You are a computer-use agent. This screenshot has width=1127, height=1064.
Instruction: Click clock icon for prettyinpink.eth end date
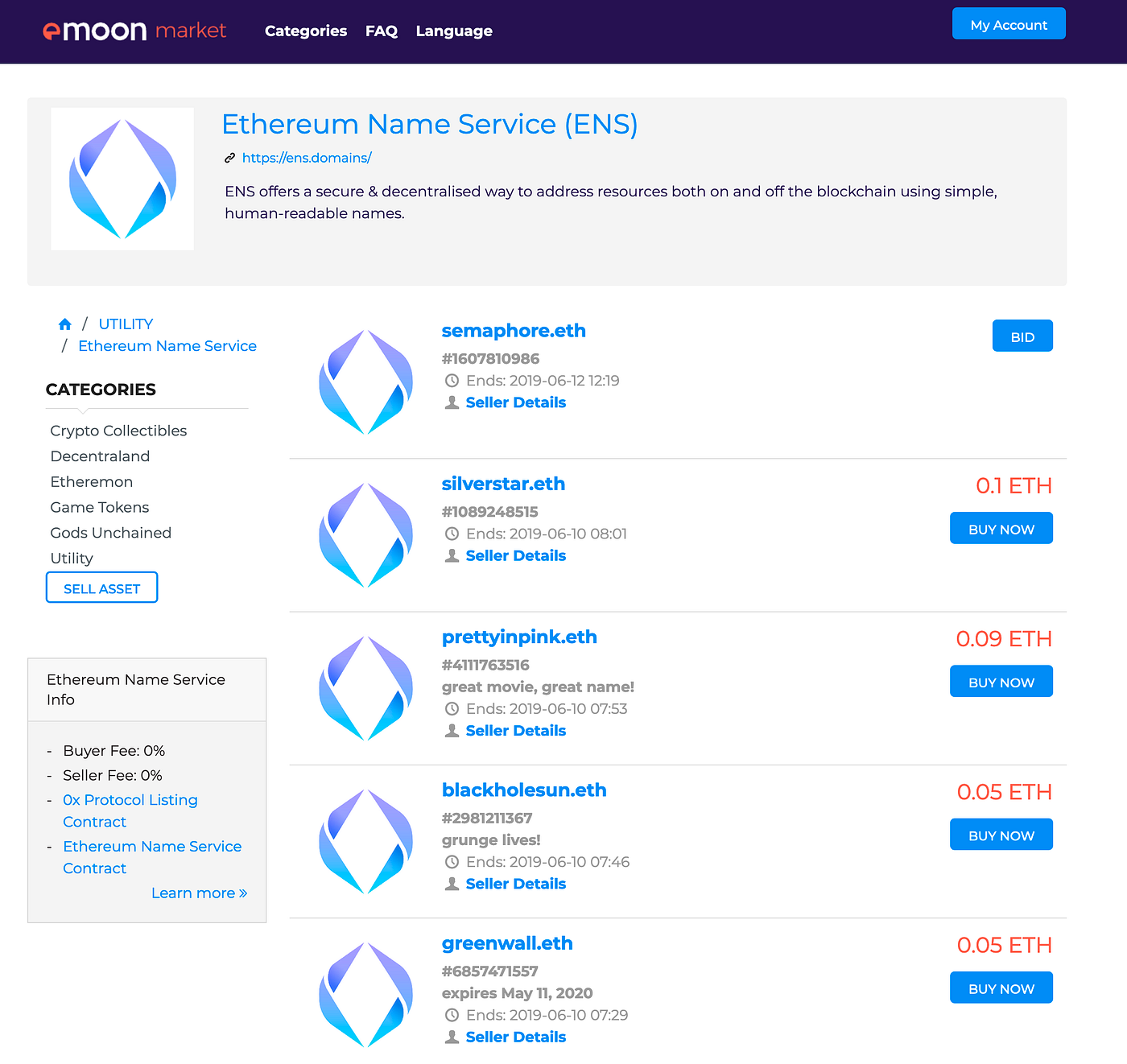click(x=452, y=709)
